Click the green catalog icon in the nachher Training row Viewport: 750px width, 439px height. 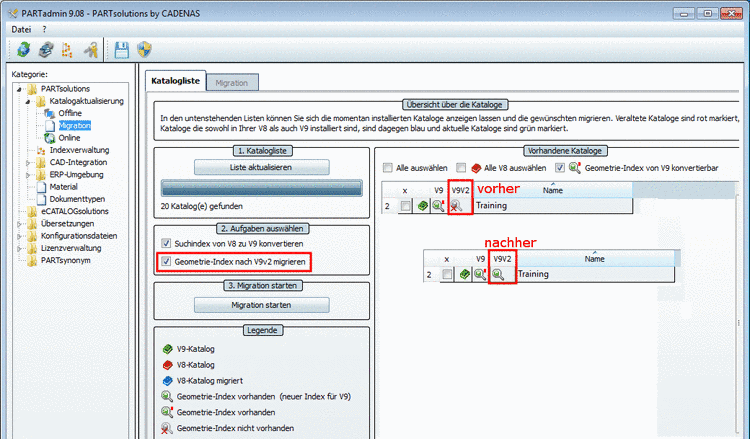[x=464, y=274]
